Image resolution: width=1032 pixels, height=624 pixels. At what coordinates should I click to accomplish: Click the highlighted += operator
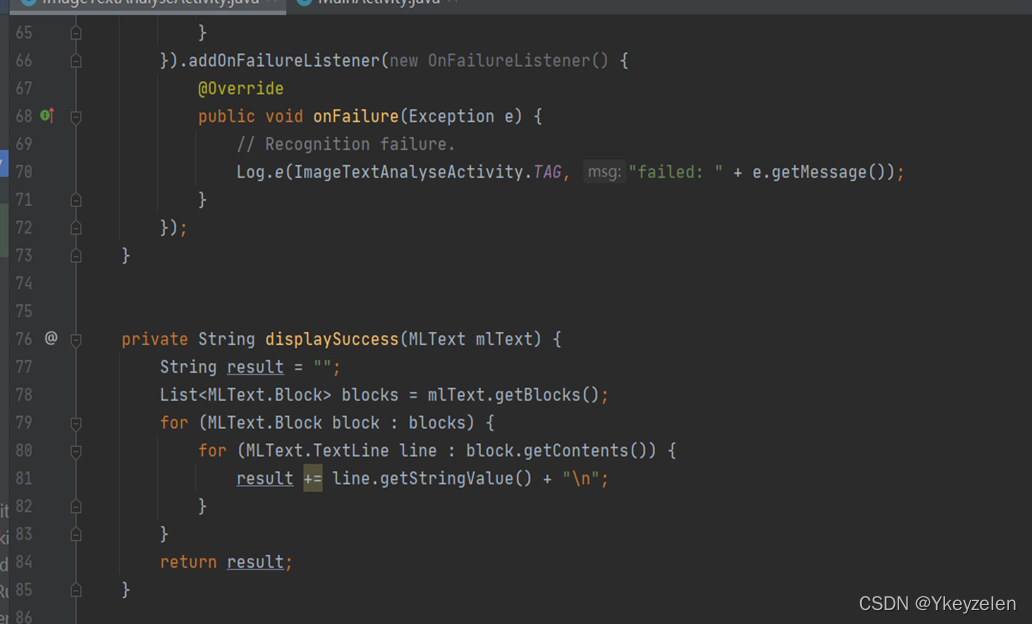313,479
